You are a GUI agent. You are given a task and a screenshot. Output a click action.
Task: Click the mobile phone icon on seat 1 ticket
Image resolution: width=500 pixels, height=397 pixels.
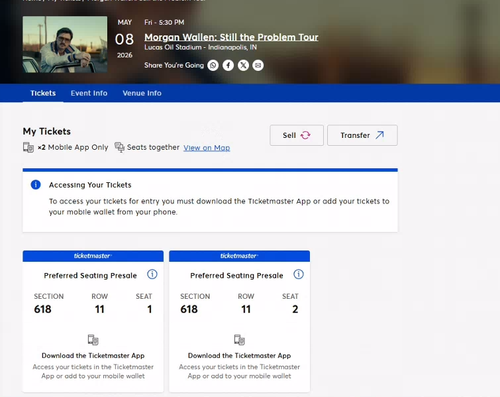[x=93, y=340]
